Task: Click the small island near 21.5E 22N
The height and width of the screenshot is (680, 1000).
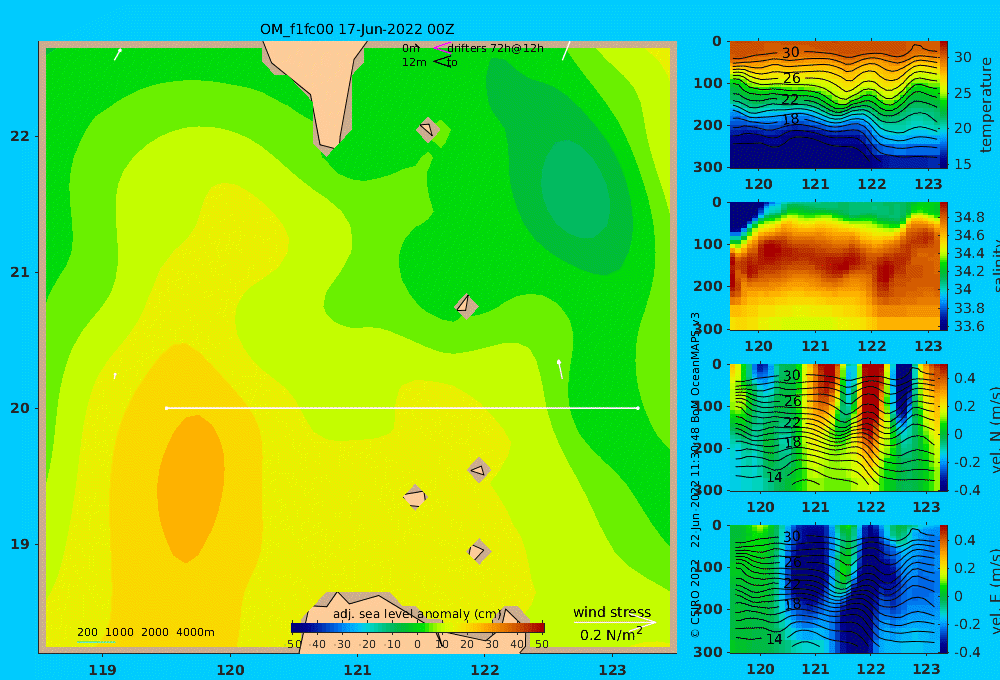Action: click(x=427, y=130)
